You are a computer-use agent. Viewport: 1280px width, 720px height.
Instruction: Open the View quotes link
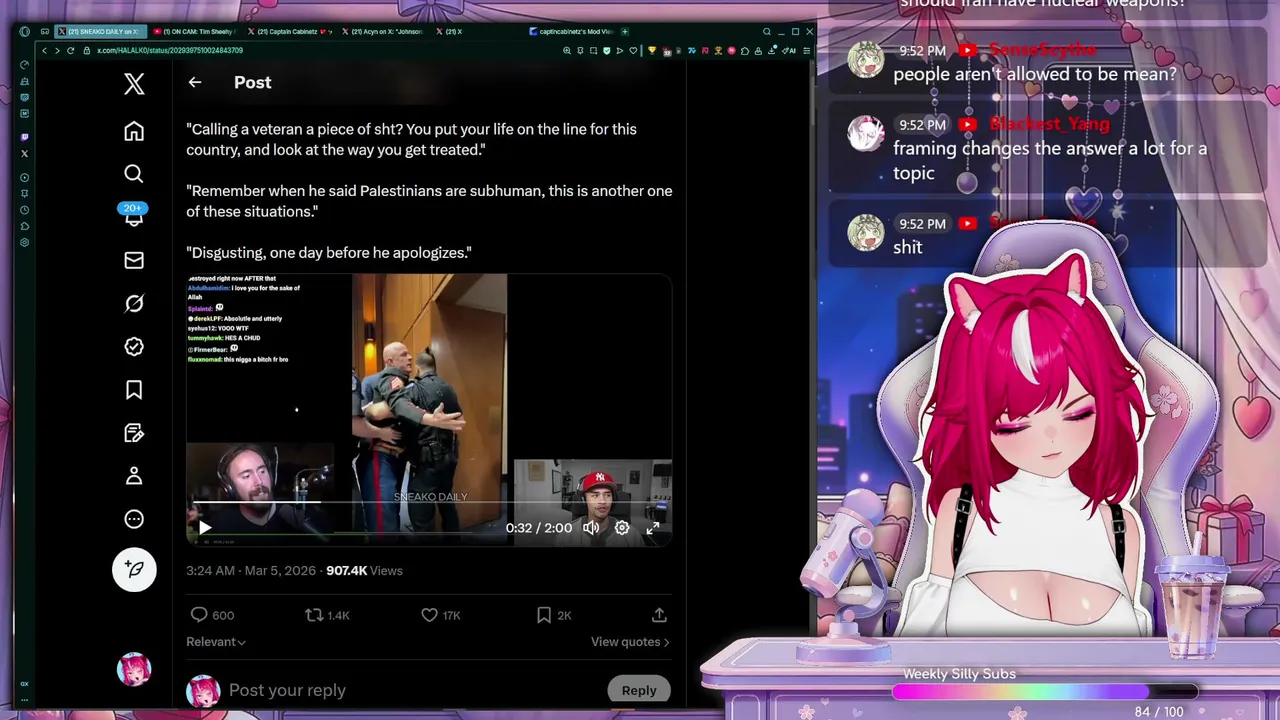click(630, 642)
